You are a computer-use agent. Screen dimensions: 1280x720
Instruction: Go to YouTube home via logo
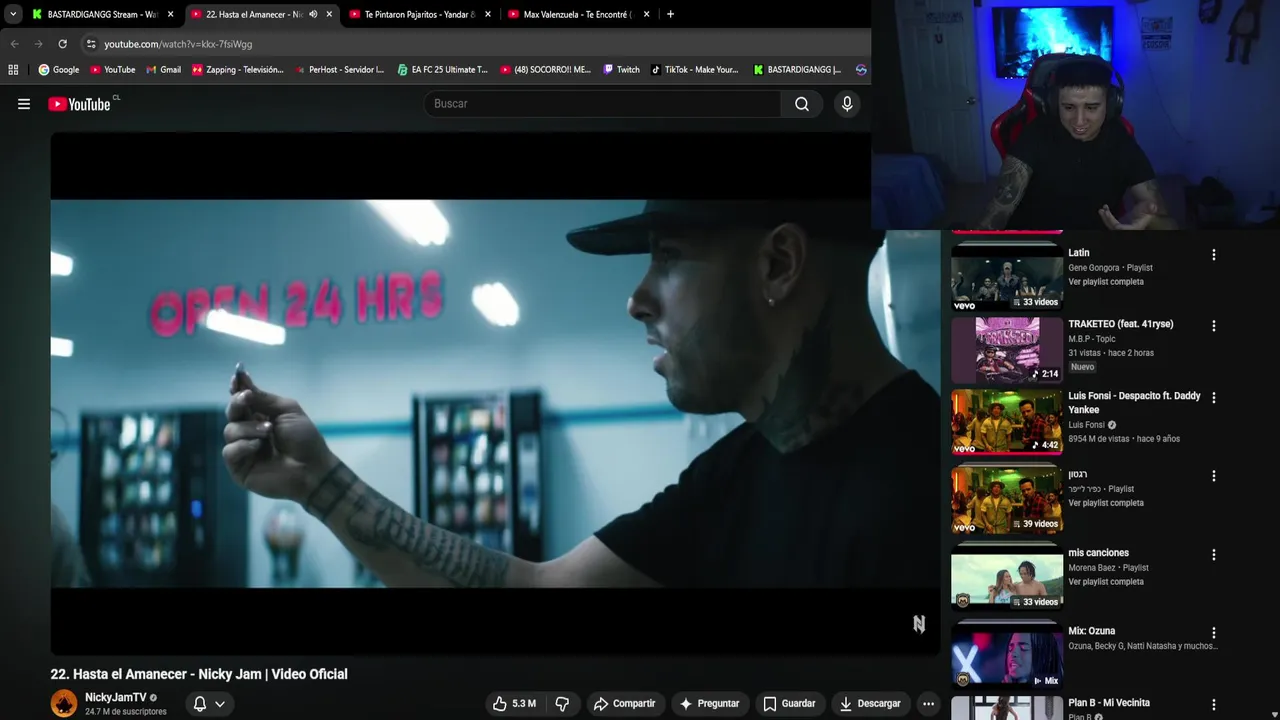(79, 104)
